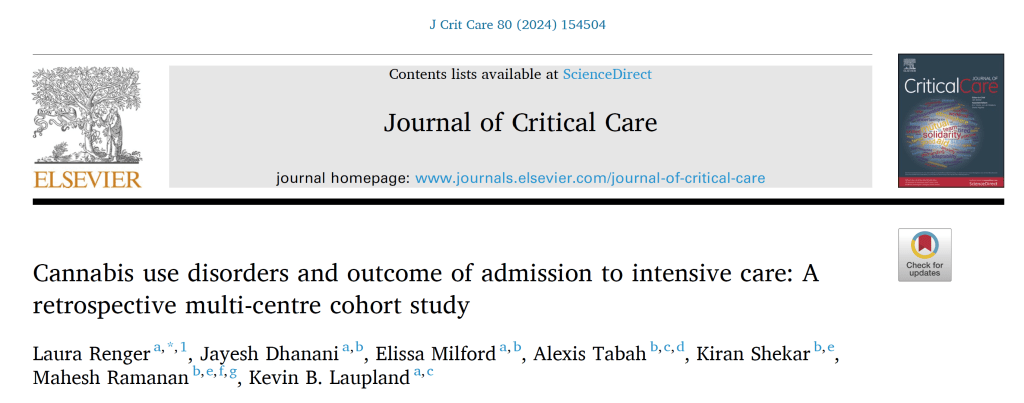The image size is (1024, 403).
Task: Select author name Mahesh Ramanan
Action: (x=111, y=379)
